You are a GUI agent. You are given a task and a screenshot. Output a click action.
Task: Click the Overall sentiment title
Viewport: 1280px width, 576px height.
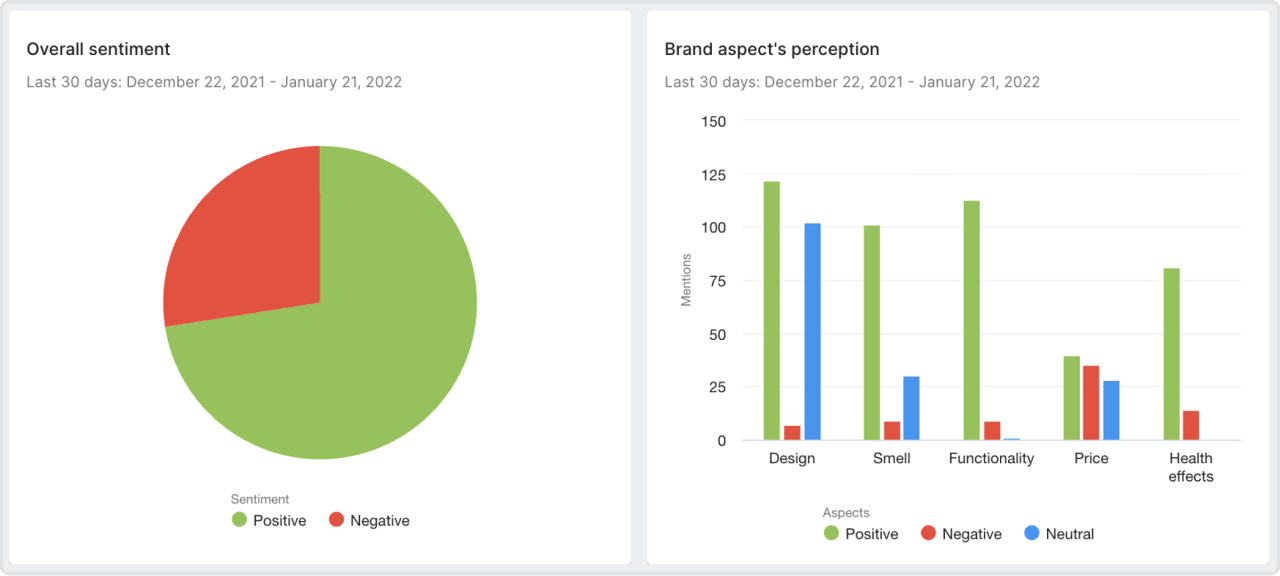pos(98,49)
